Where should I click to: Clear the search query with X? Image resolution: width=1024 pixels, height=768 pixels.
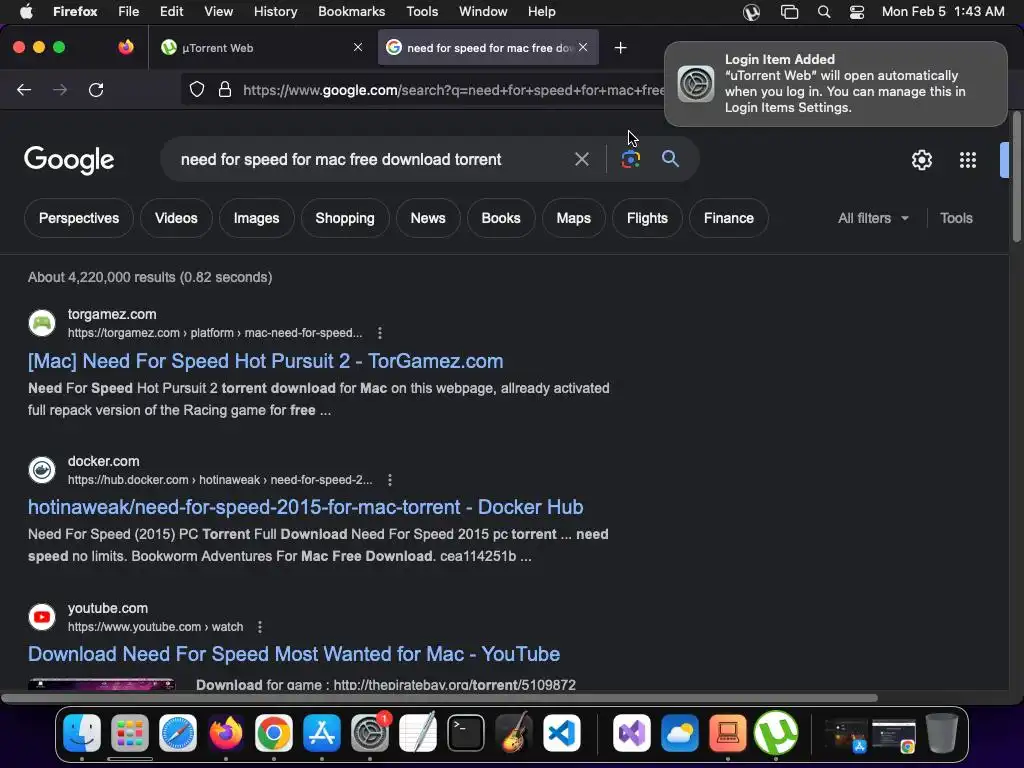pyautogui.click(x=581, y=159)
